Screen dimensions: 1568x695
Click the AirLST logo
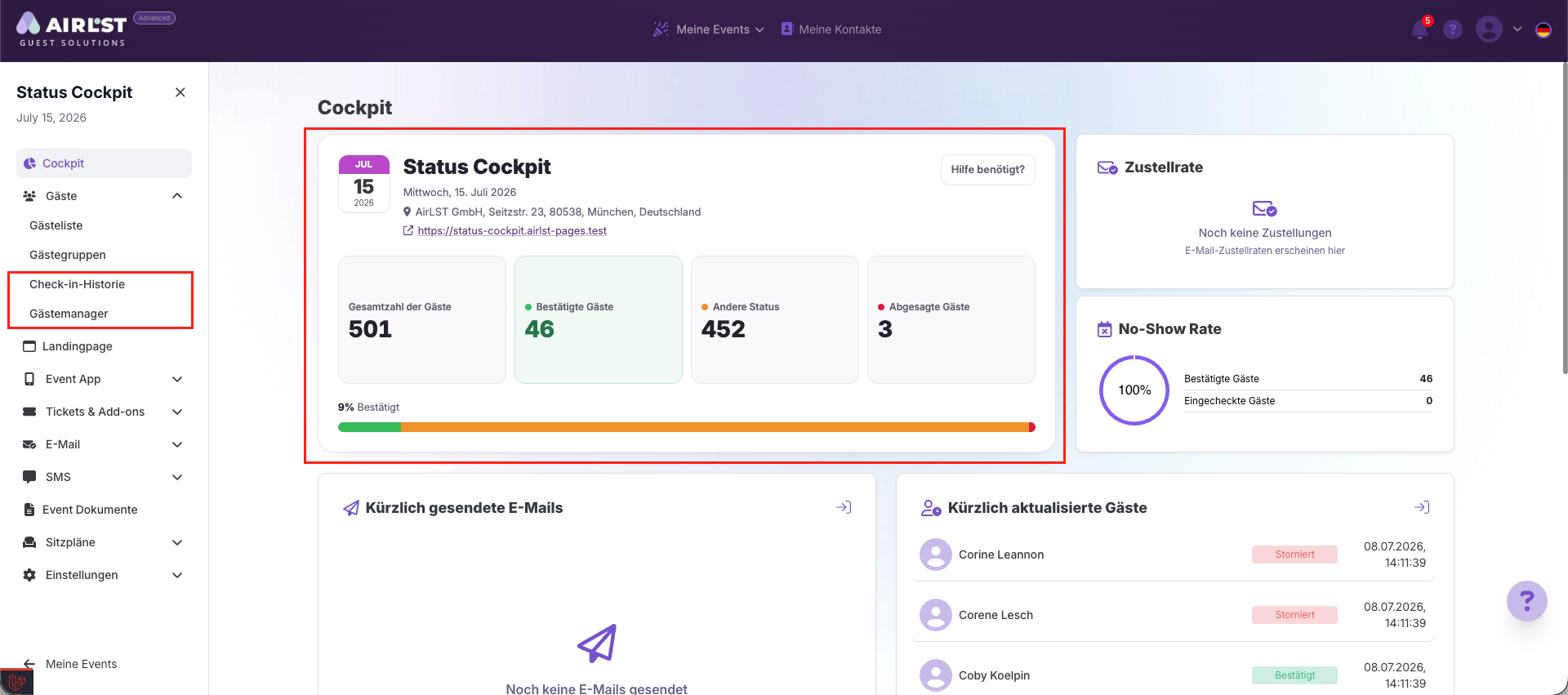(x=72, y=29)
